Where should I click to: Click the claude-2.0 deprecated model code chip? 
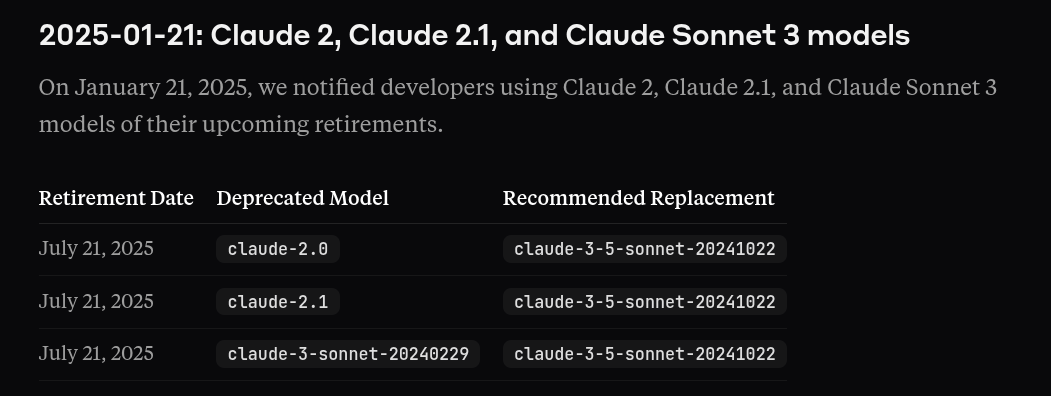[x=277, y=249]
